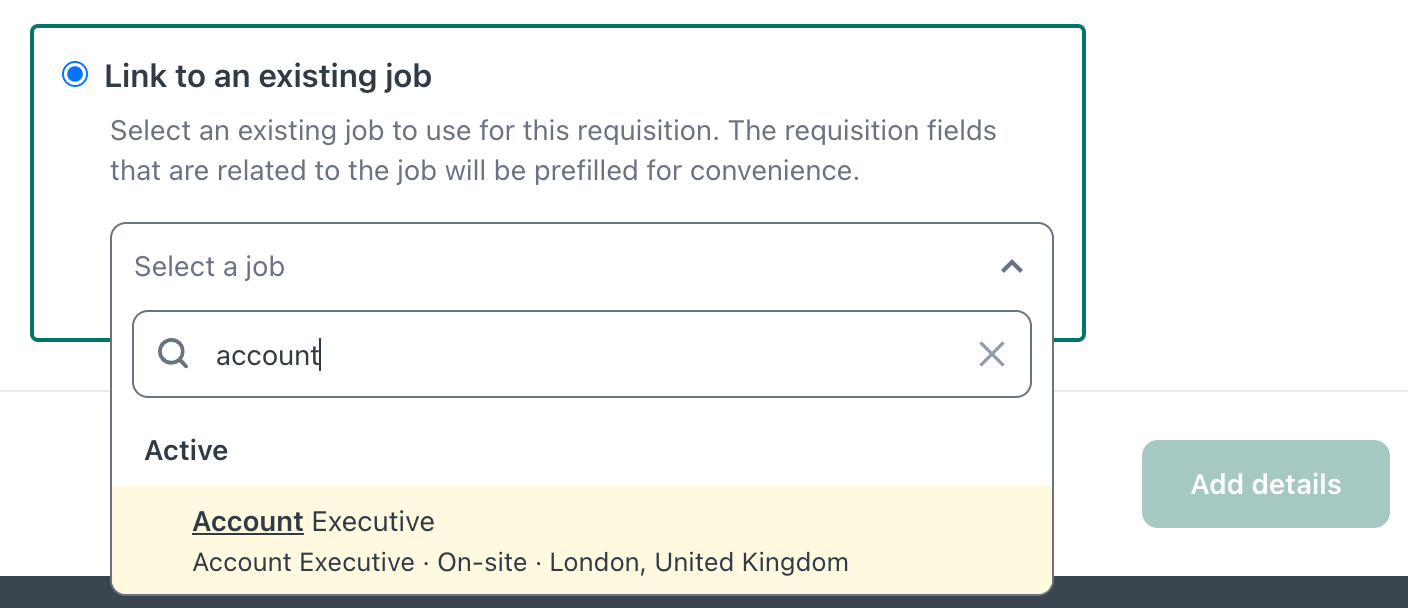Click inside the job search field containing 'account'
1408x608 pixels.
point(582,354)
